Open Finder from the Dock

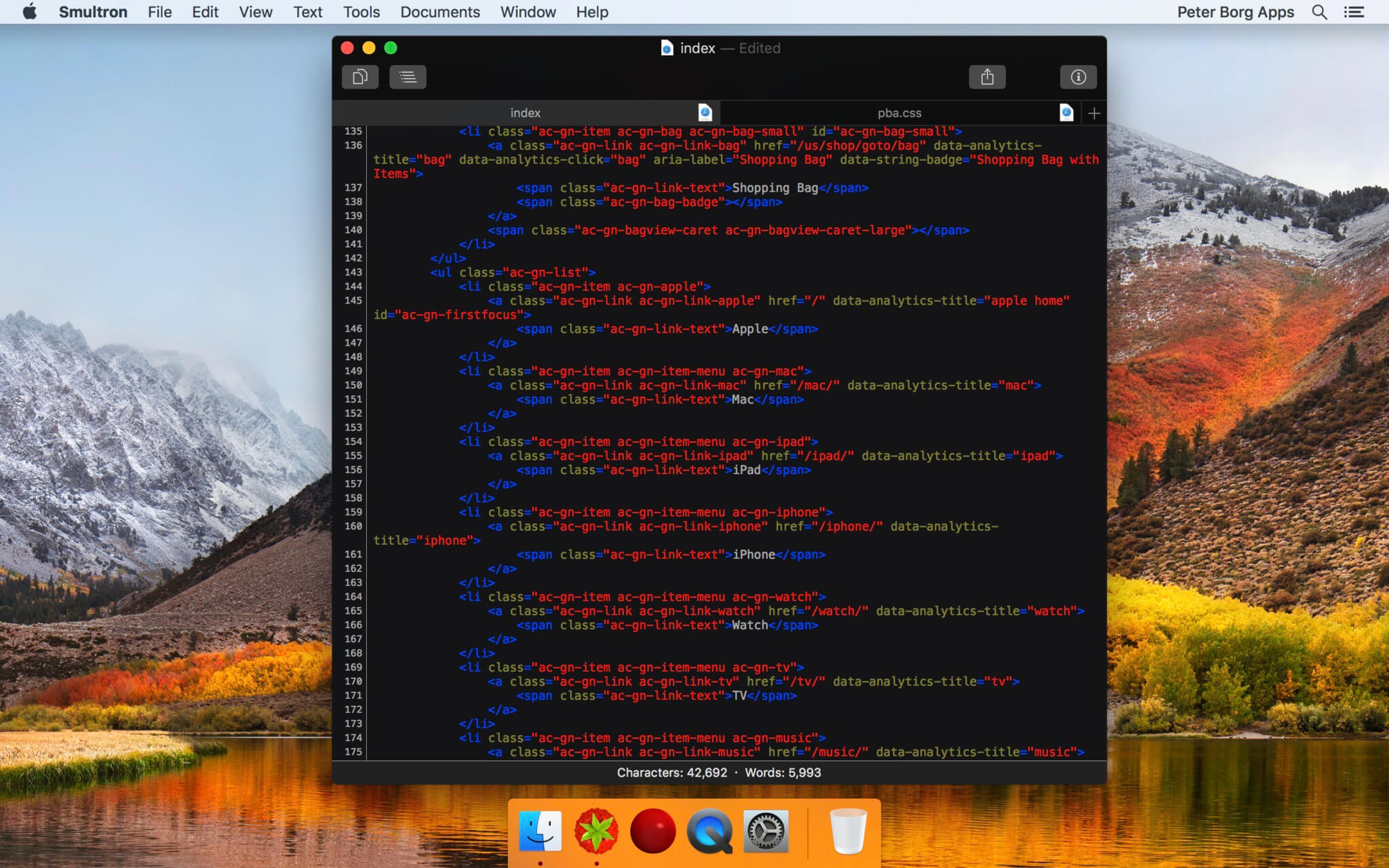coord(540,831)
